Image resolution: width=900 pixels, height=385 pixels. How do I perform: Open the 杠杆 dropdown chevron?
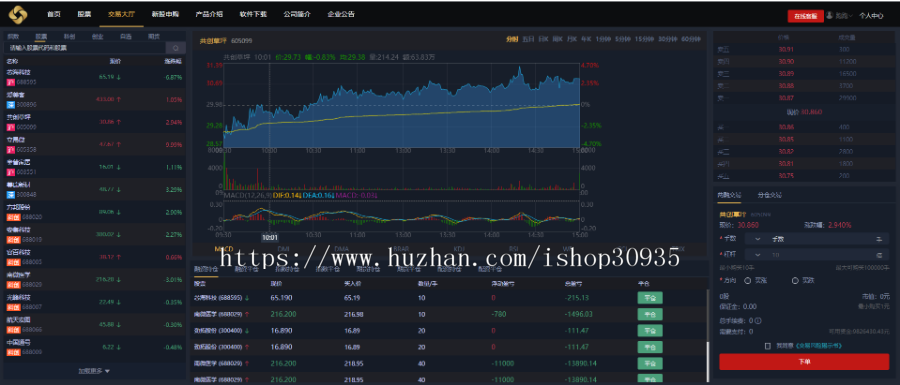pyautogui.click(x=758, y=255)
